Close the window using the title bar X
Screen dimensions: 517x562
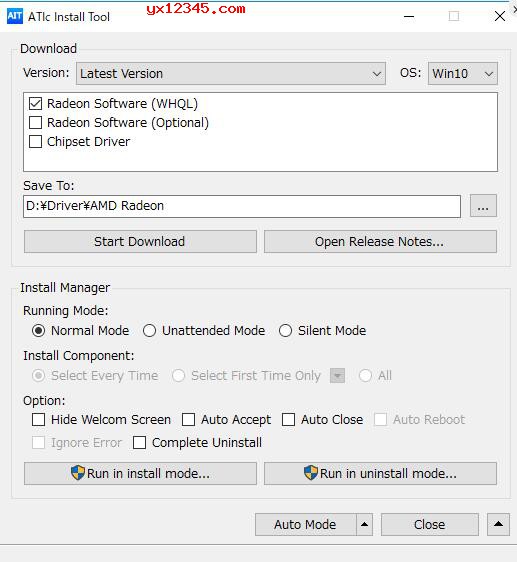coord(500,16)
